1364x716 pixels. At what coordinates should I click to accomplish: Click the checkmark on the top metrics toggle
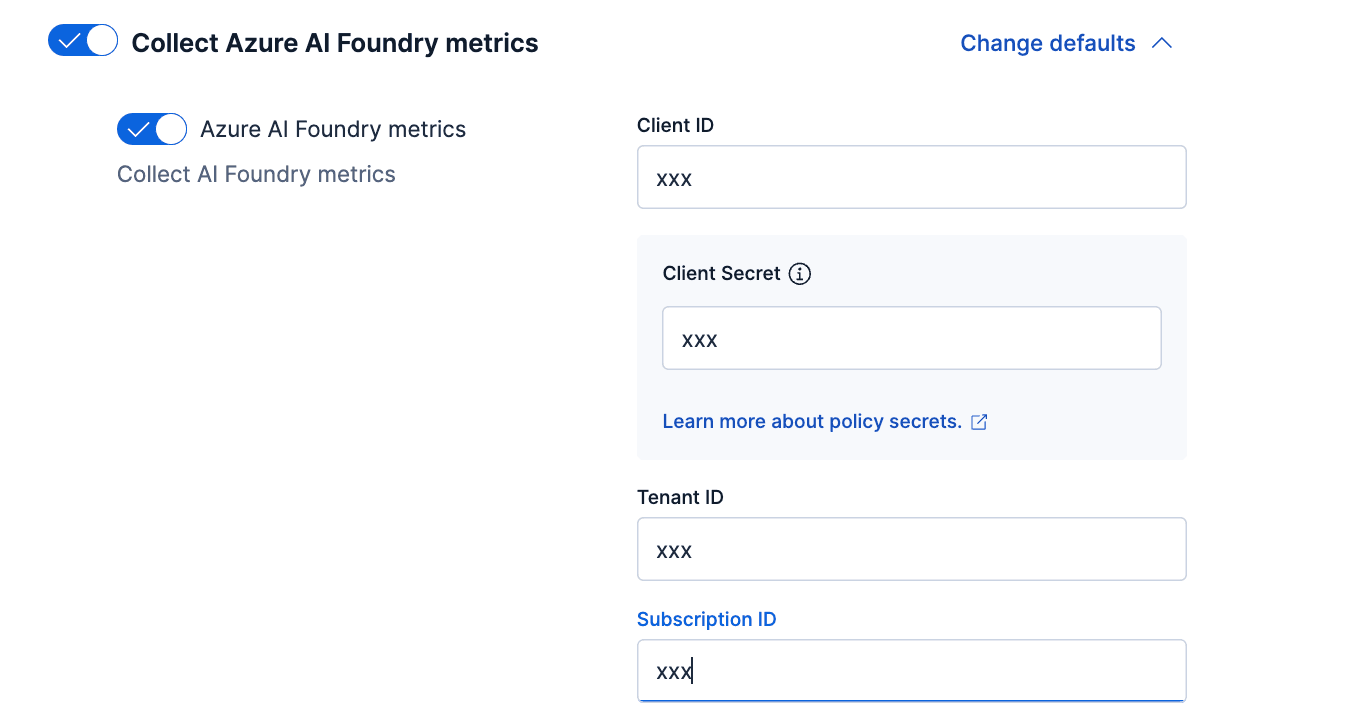(71, 40)
